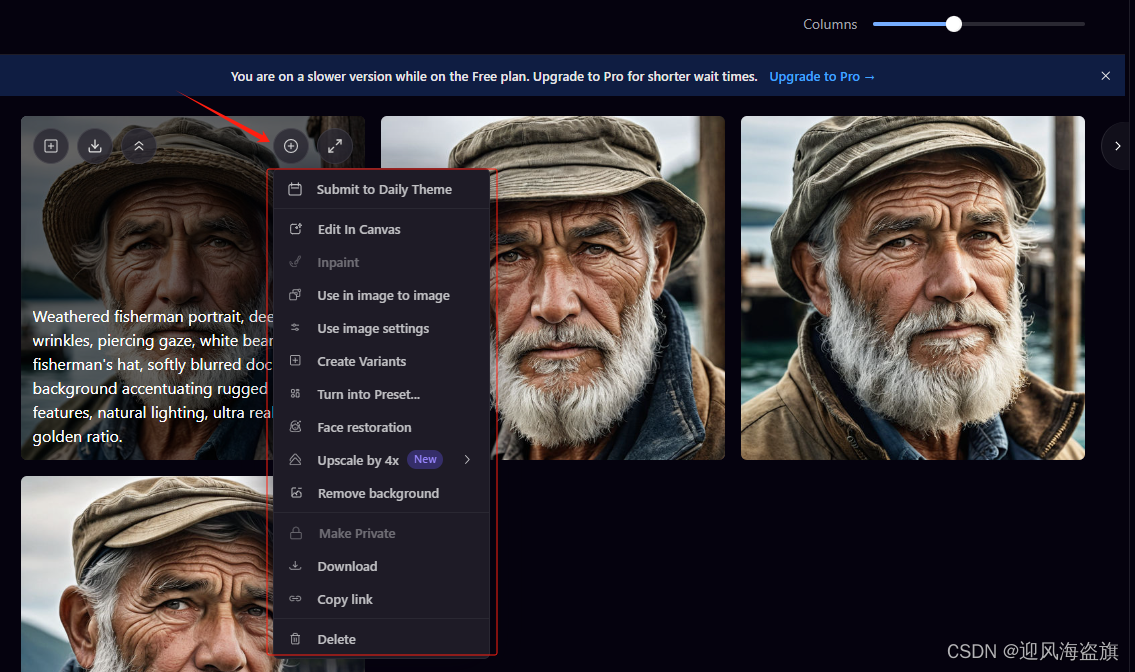Choose Download from context menu
Viewport: 1135px width, 672px height.
coord(381,566)
